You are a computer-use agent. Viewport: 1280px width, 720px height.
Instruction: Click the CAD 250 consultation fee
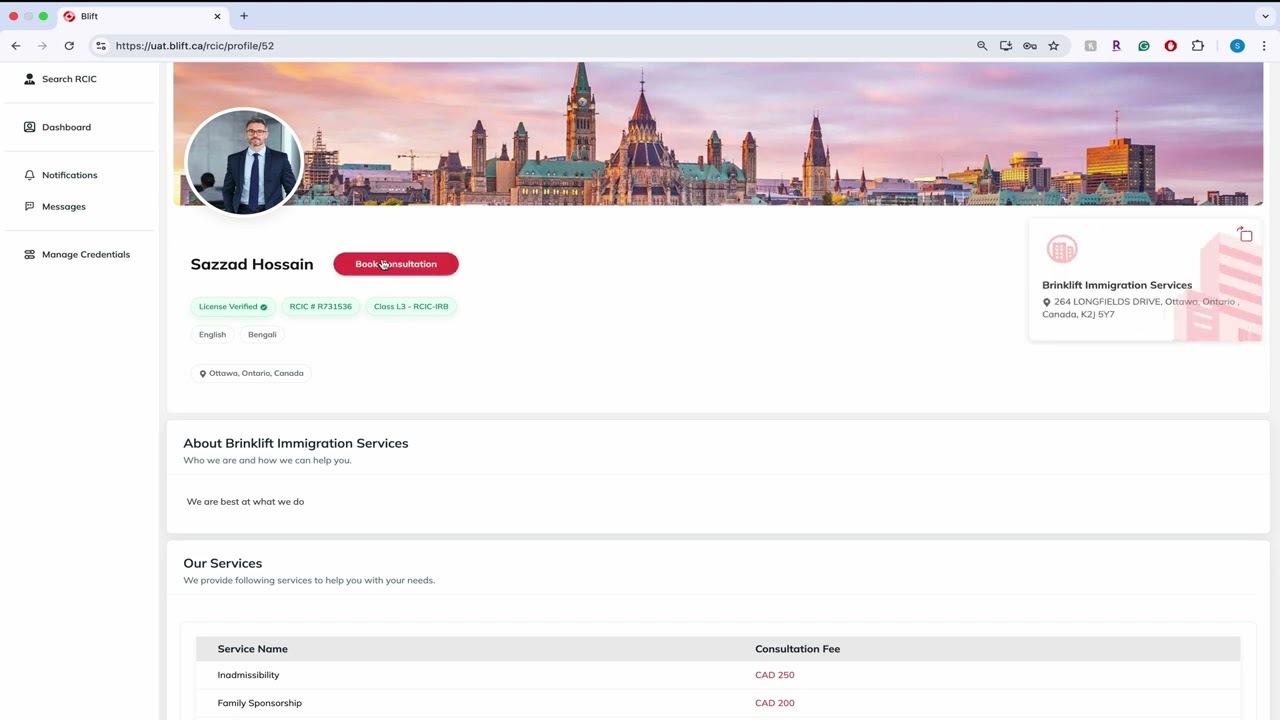[x=775, y=675]
